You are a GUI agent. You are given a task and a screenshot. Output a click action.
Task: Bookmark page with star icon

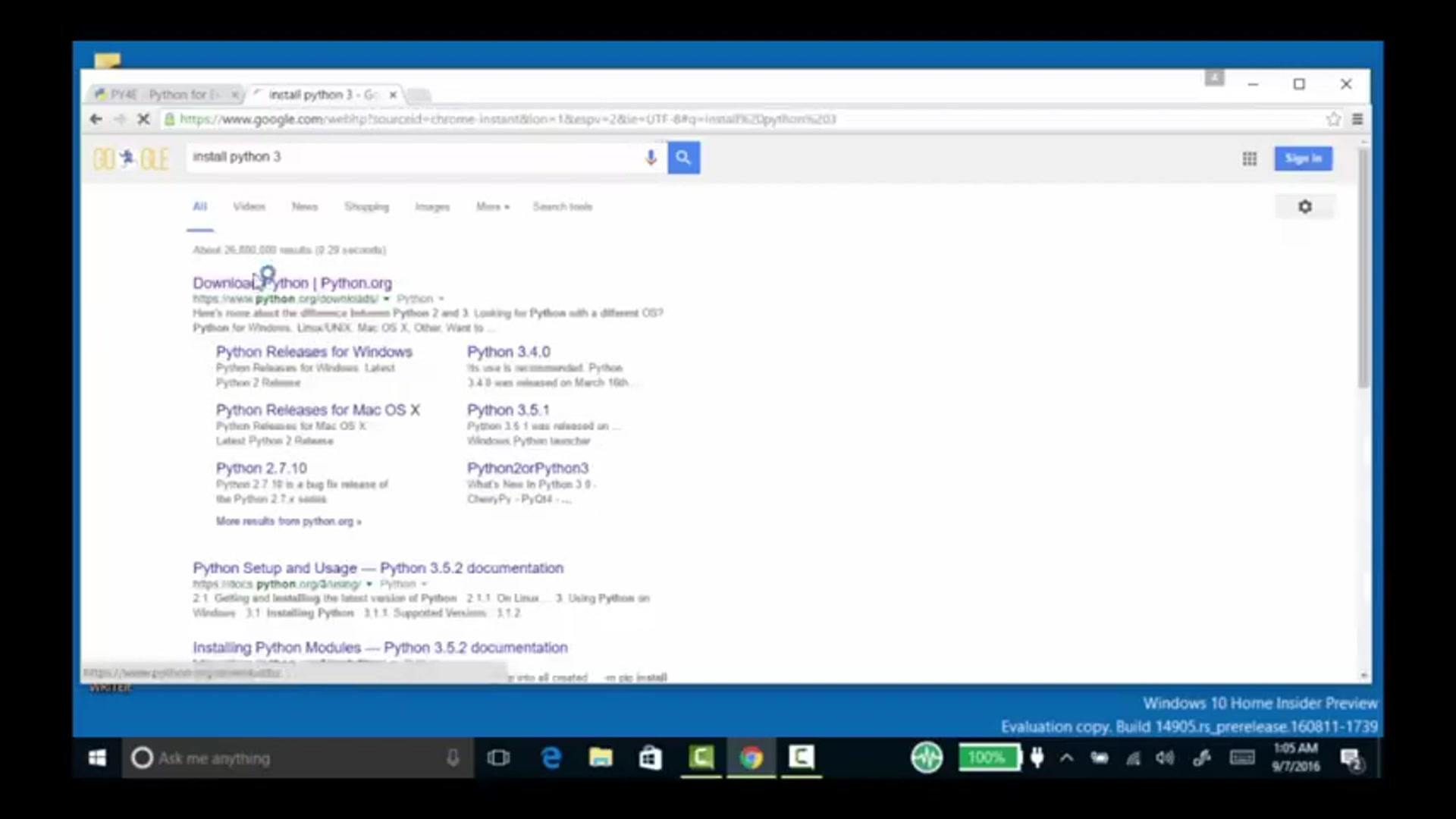(1333, 119)
